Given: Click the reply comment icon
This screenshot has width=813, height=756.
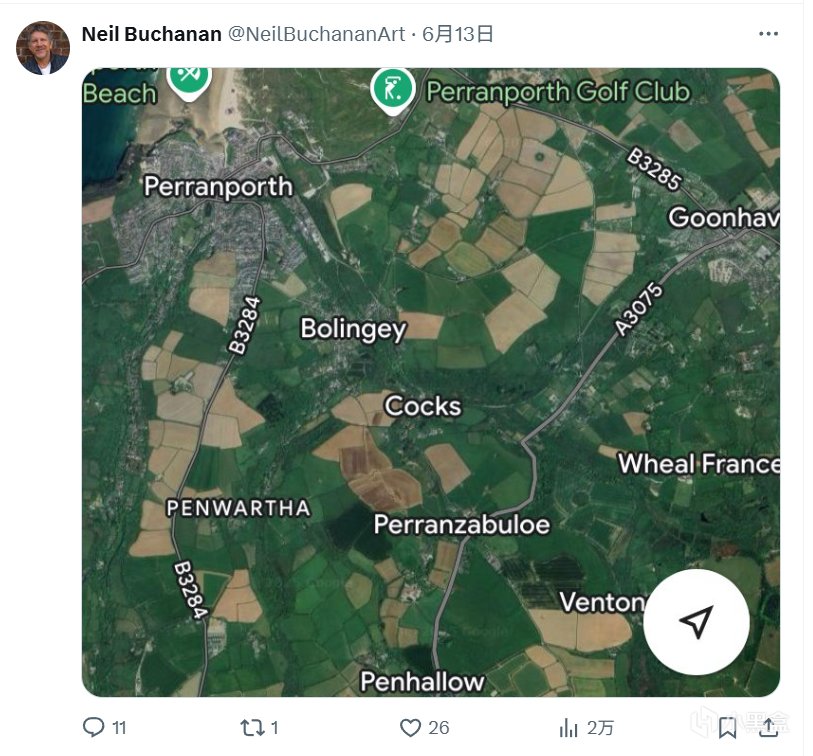Looking at the screenshot, I should [94, 727].
